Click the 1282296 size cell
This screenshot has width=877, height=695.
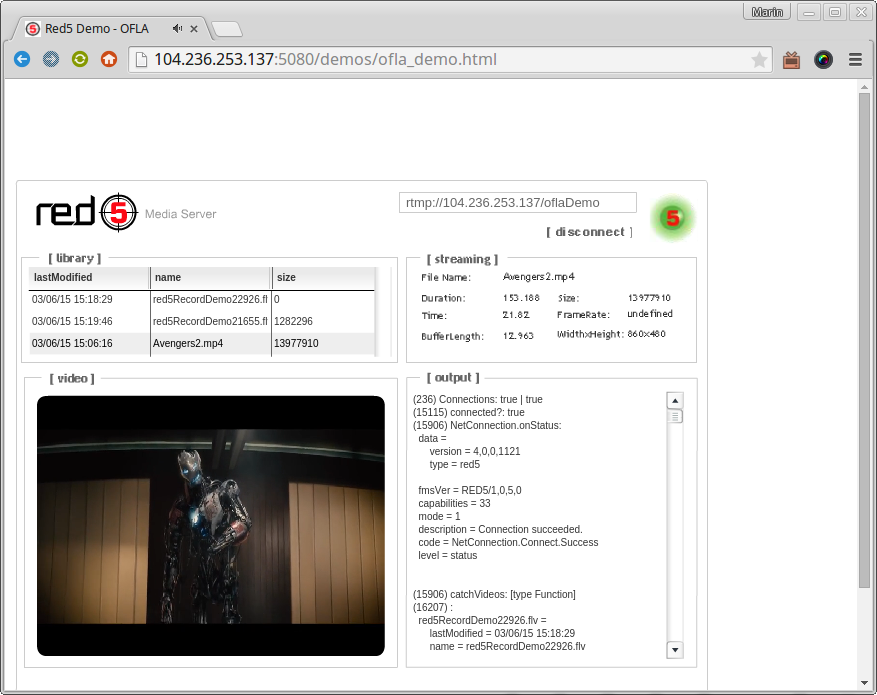tap(293, 322)
